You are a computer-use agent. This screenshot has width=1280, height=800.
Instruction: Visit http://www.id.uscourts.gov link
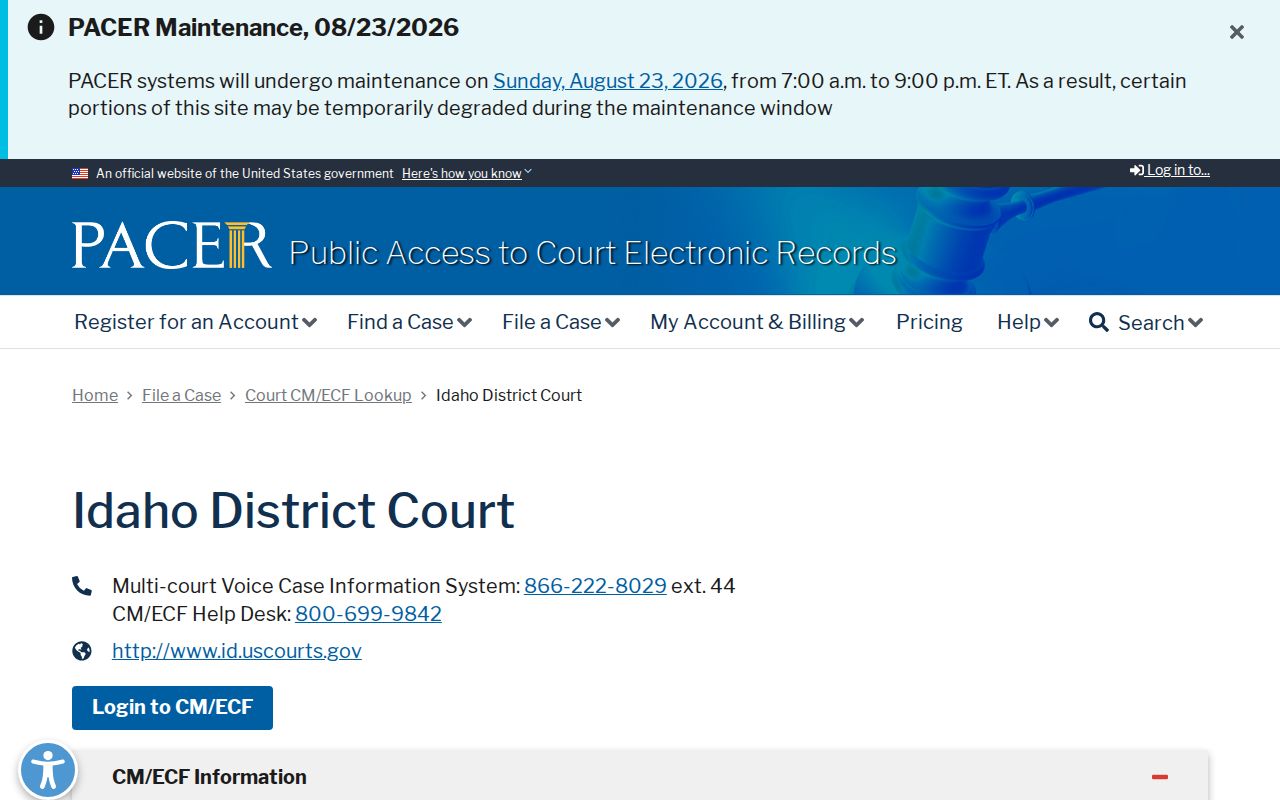pos(237,651)
